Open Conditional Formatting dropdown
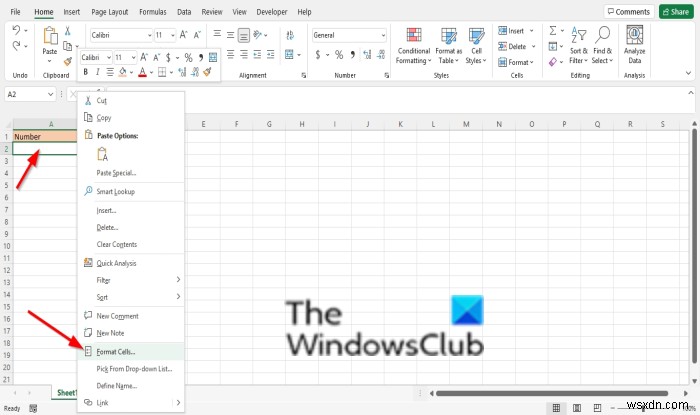 tap(414, 46)
